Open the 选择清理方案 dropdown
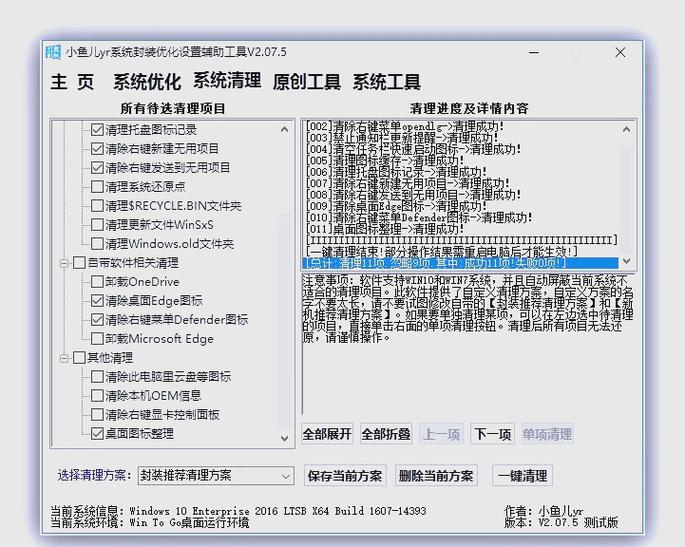Image resolution: width=685 pixels, height=547 pixels. (x=216, y=476)
